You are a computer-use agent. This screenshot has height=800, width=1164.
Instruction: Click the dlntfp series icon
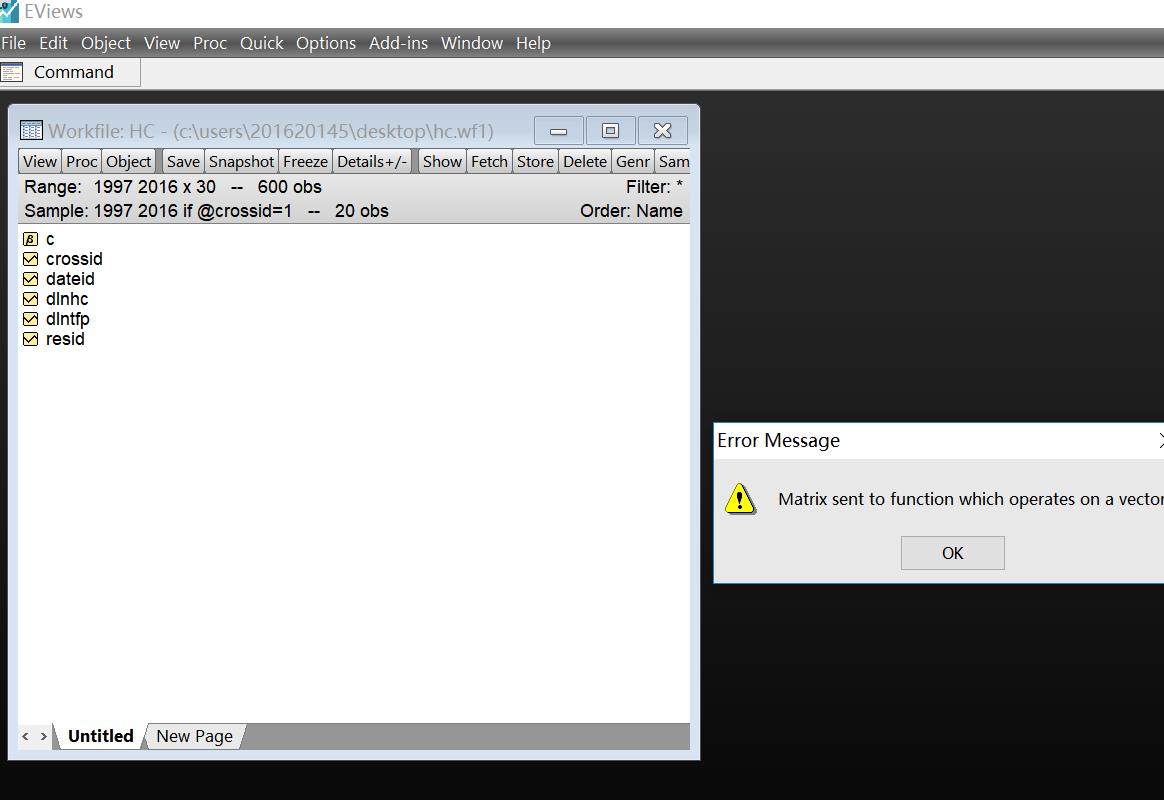coord(30,319)
